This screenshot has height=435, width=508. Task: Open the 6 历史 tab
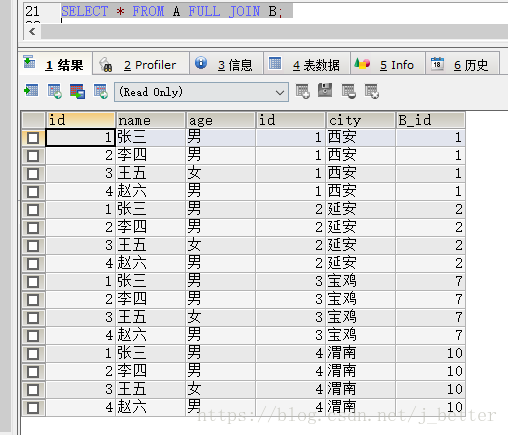(x=462, y=64)
